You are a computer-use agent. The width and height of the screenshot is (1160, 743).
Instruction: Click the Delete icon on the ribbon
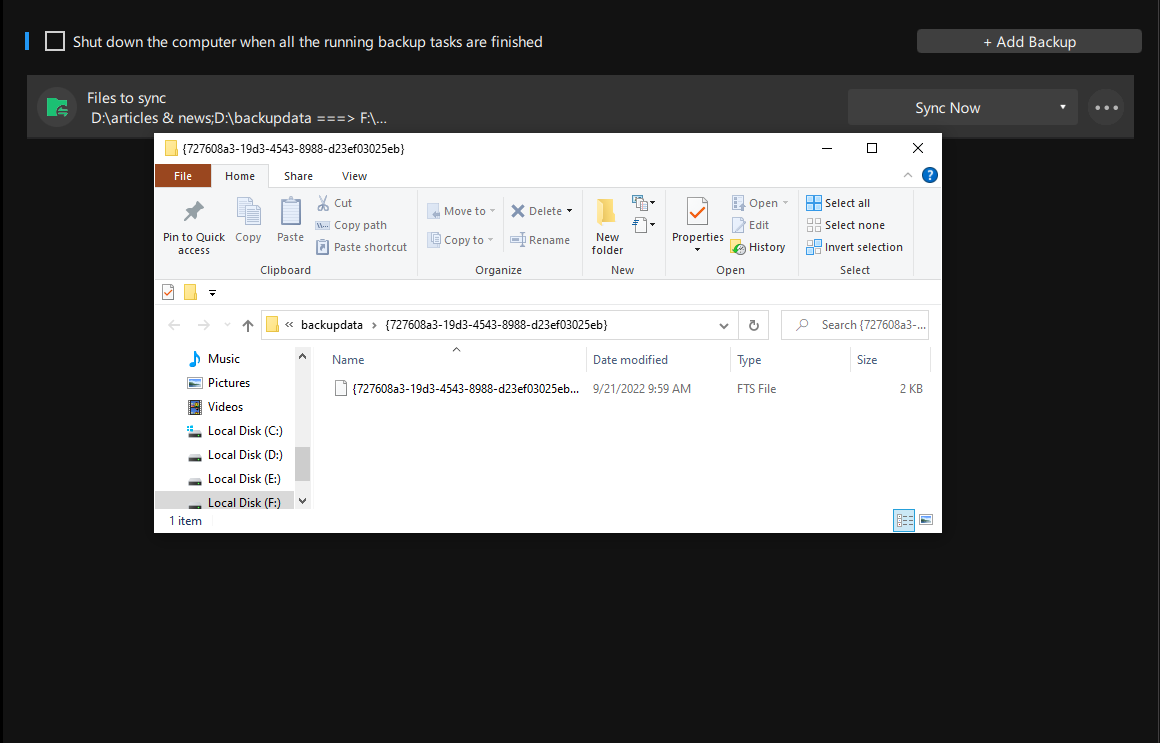point(537,210)
